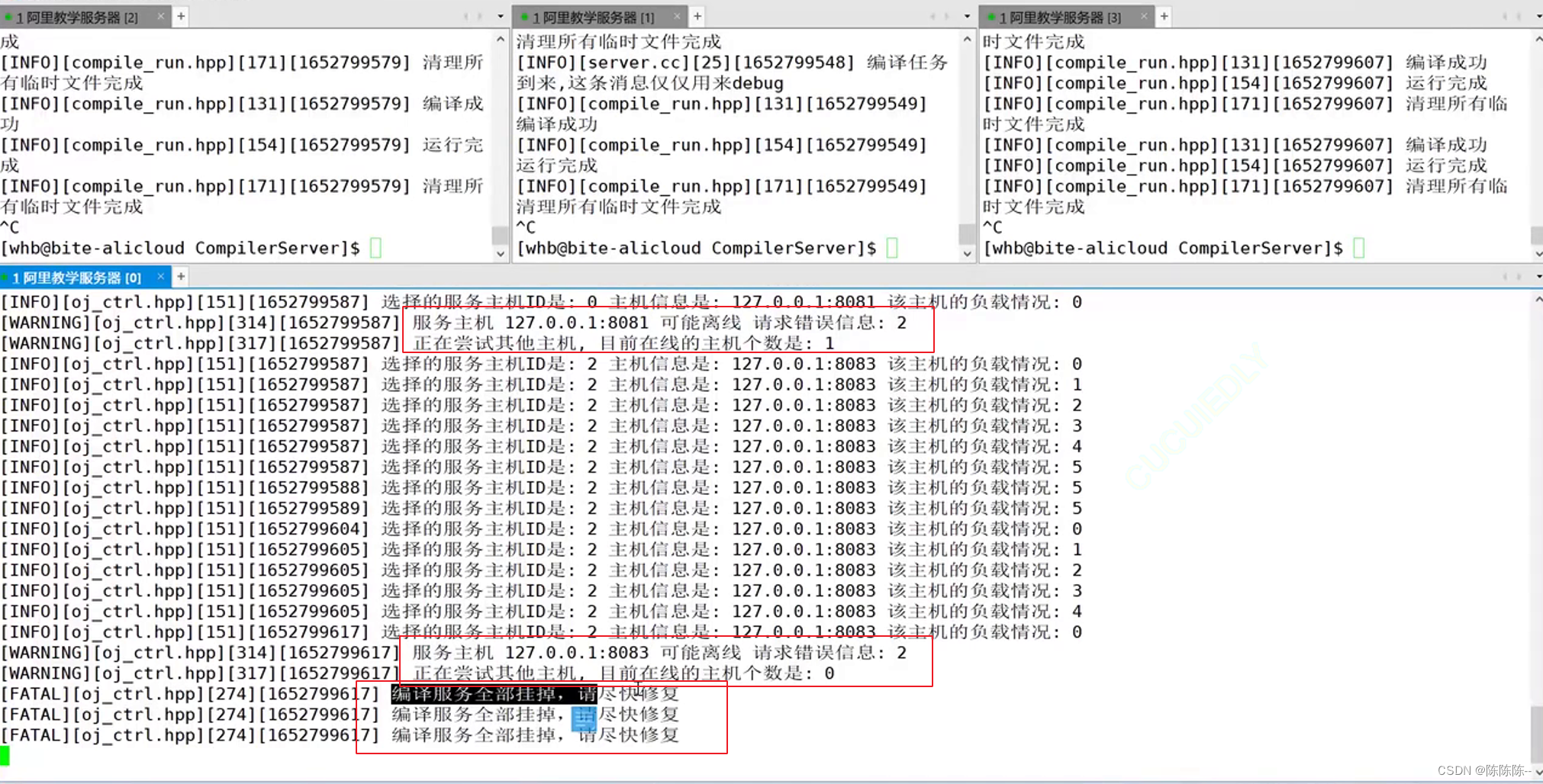
Task: Click scroll-up arrow in server [3] terminal
Action: point(1538,39)
